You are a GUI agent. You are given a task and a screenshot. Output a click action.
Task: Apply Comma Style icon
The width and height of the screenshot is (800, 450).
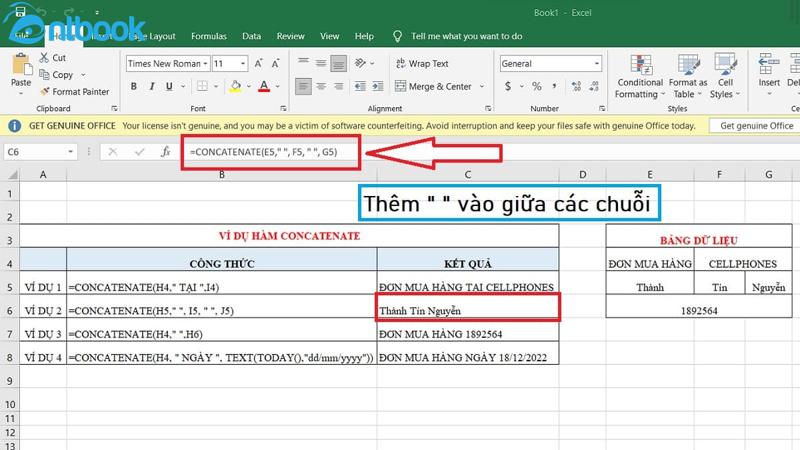pyautogui.click(x=555, y=86)
